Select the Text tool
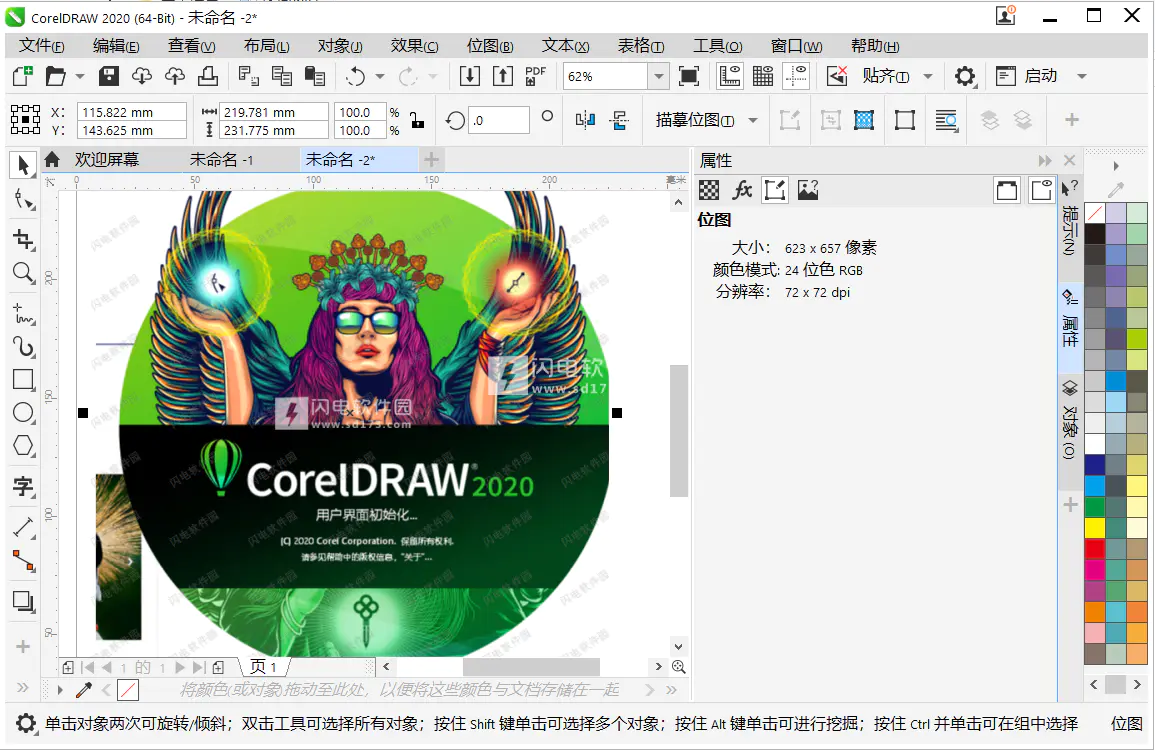Viewport: 1155px width, 751px height. pyautogui.click(x=23, y=487)
